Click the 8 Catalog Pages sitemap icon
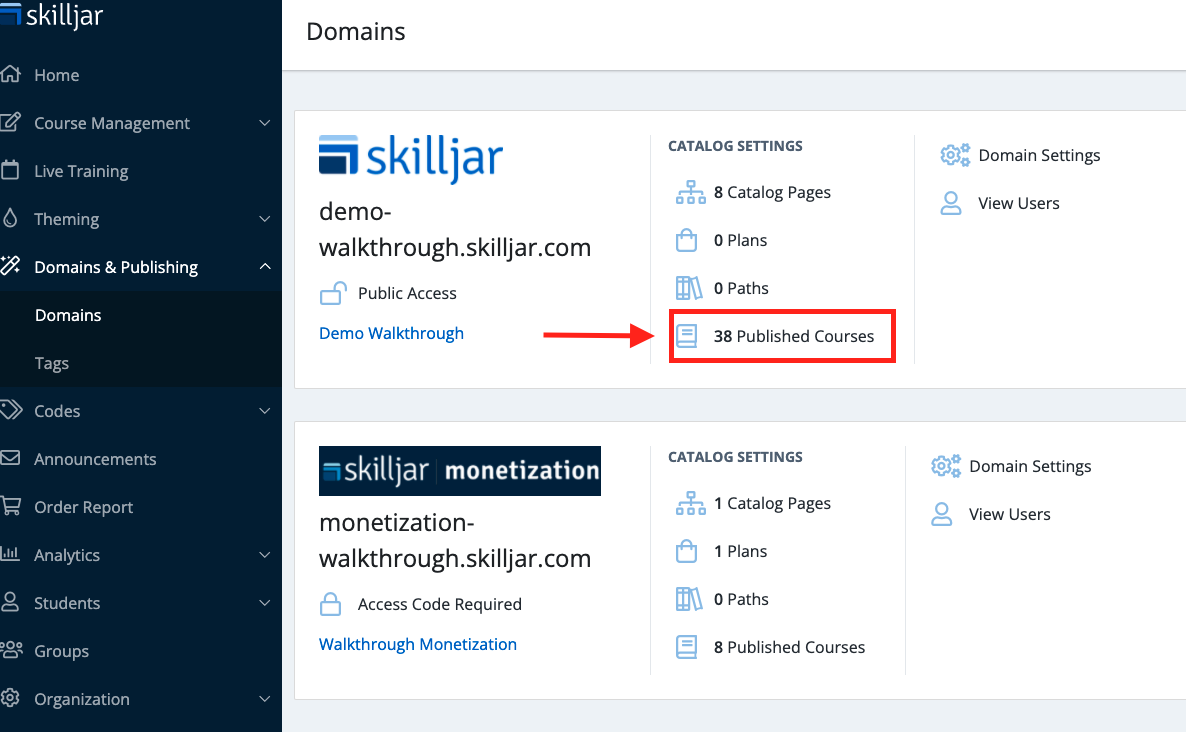 (691, 192)
